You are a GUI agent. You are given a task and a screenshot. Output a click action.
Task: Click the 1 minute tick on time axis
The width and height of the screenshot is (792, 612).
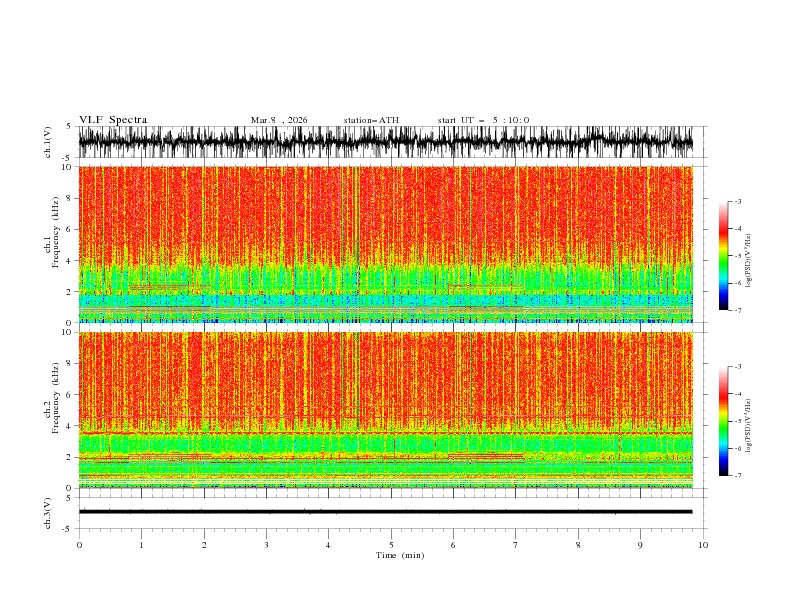[x=141, y=545]
